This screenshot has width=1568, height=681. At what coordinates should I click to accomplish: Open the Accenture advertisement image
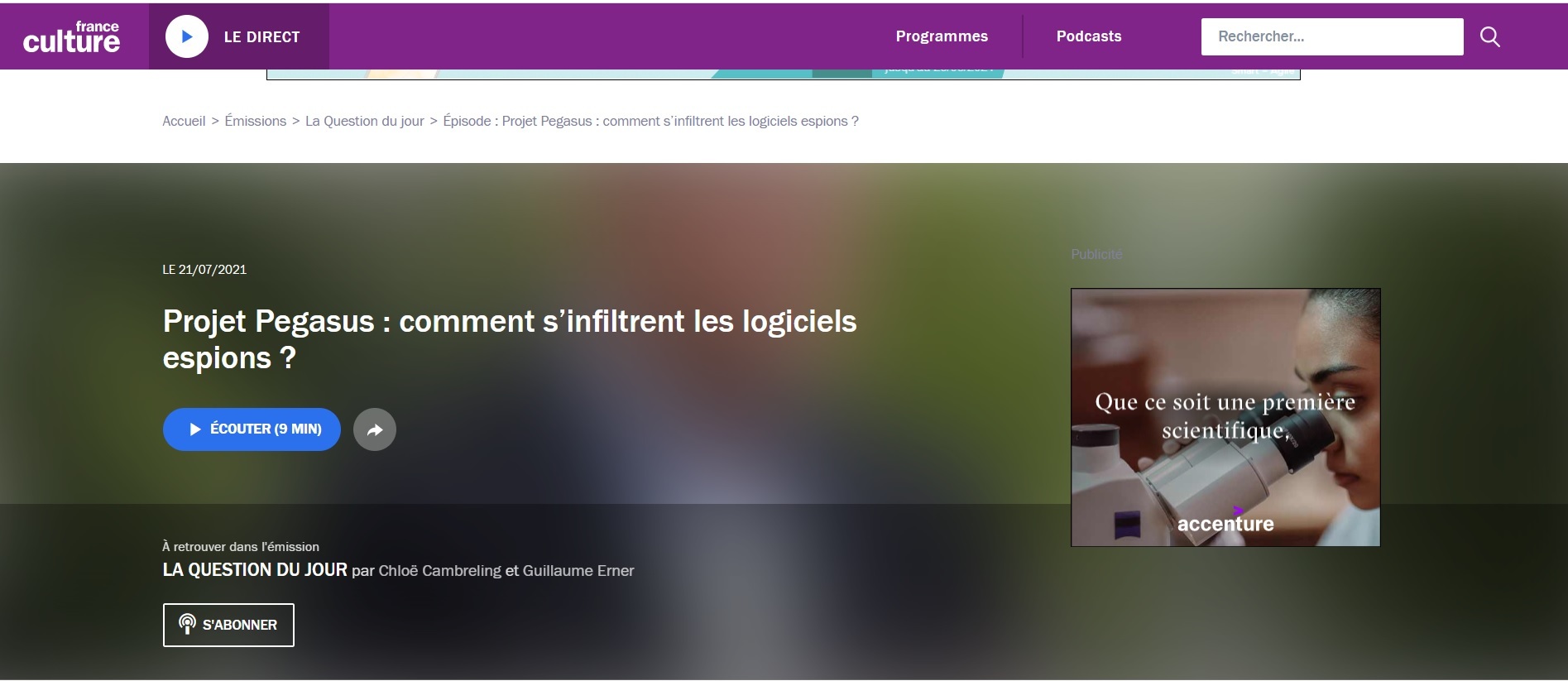click(1225, 417)
